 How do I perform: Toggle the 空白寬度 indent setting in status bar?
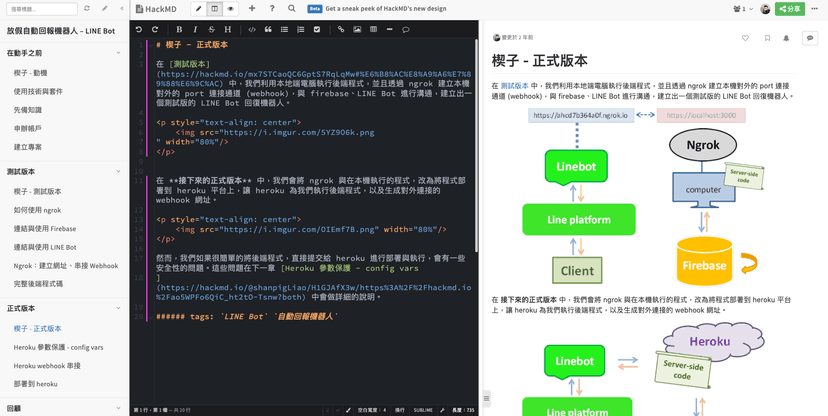tap(371, 410)
